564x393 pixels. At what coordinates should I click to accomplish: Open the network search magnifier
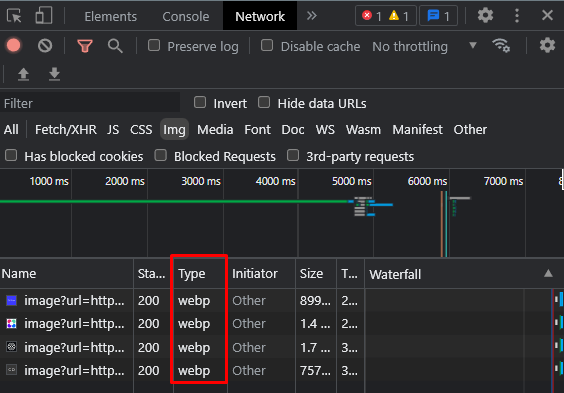coord(115,46)
